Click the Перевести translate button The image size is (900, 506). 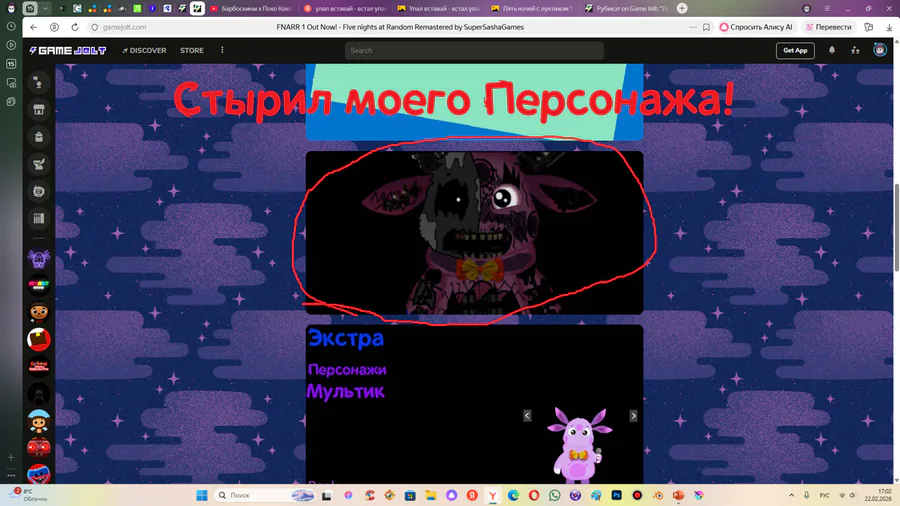(828, 27)
